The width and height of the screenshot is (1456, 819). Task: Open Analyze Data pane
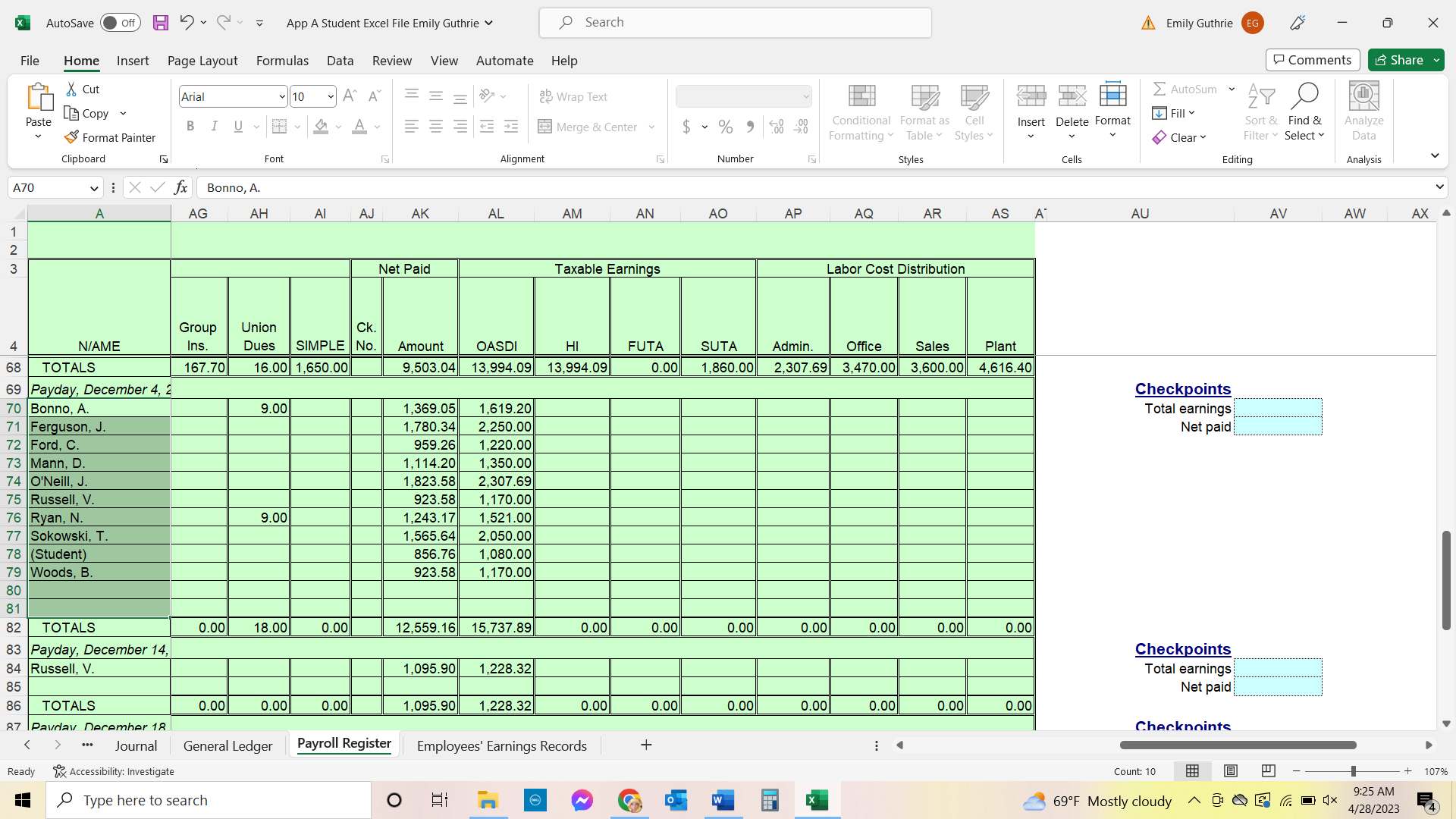[x=1363, y=112]
